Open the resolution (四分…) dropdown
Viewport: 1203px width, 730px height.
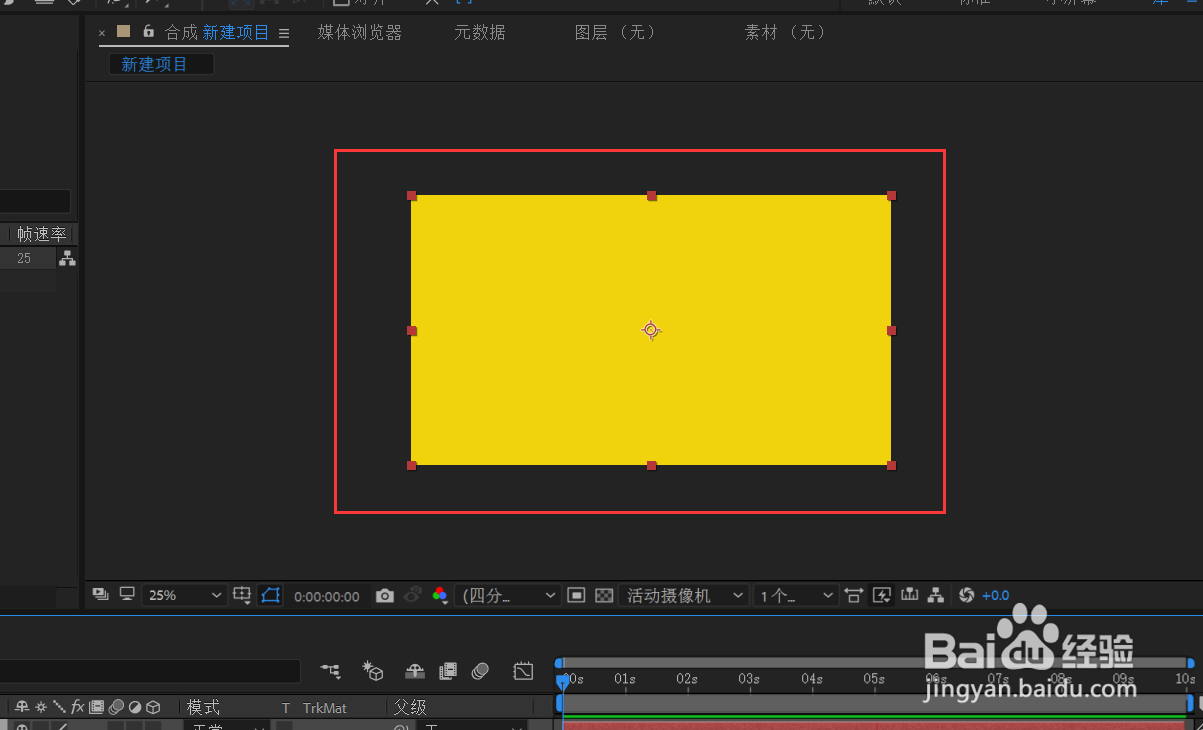[508, 595]
